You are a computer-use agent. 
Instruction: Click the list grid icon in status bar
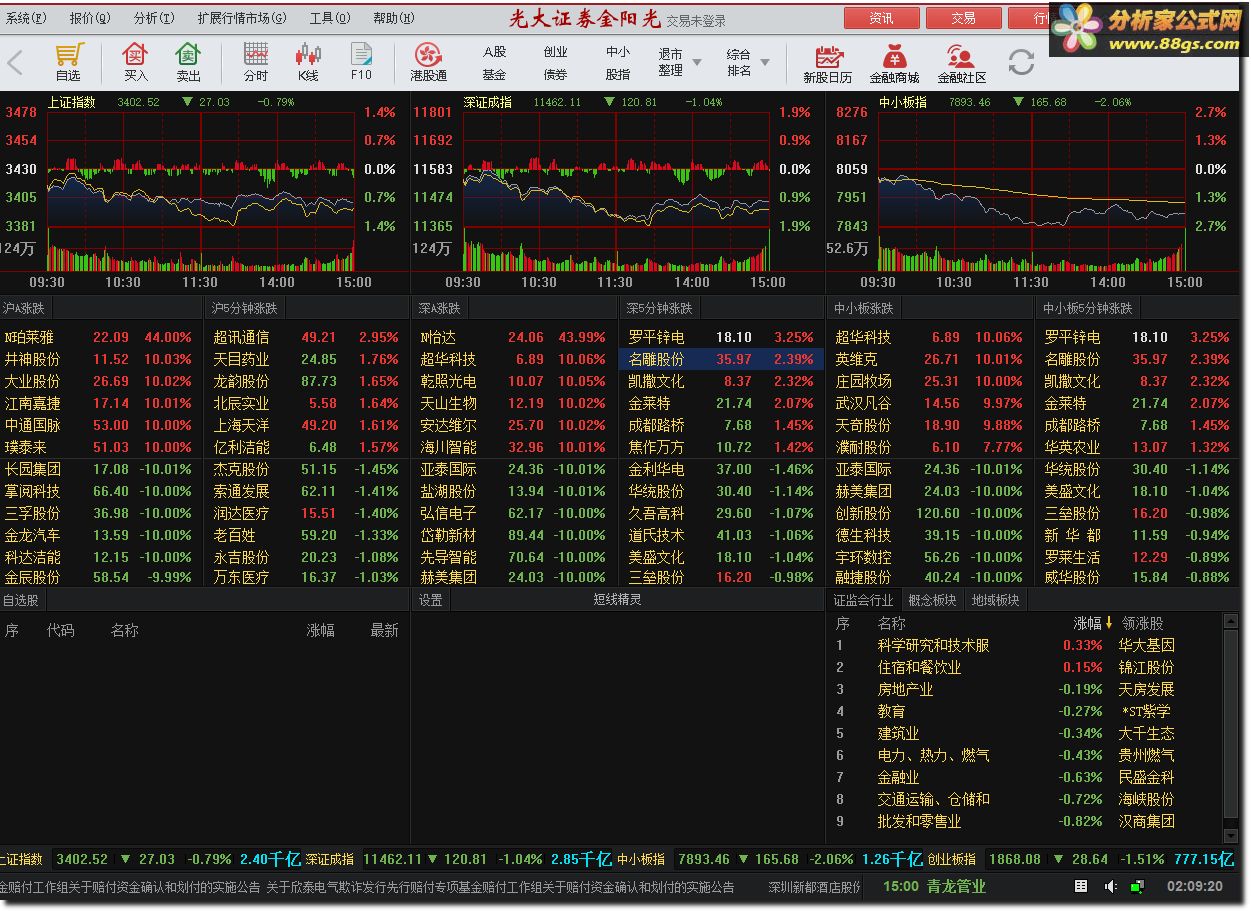[1081, 886]
